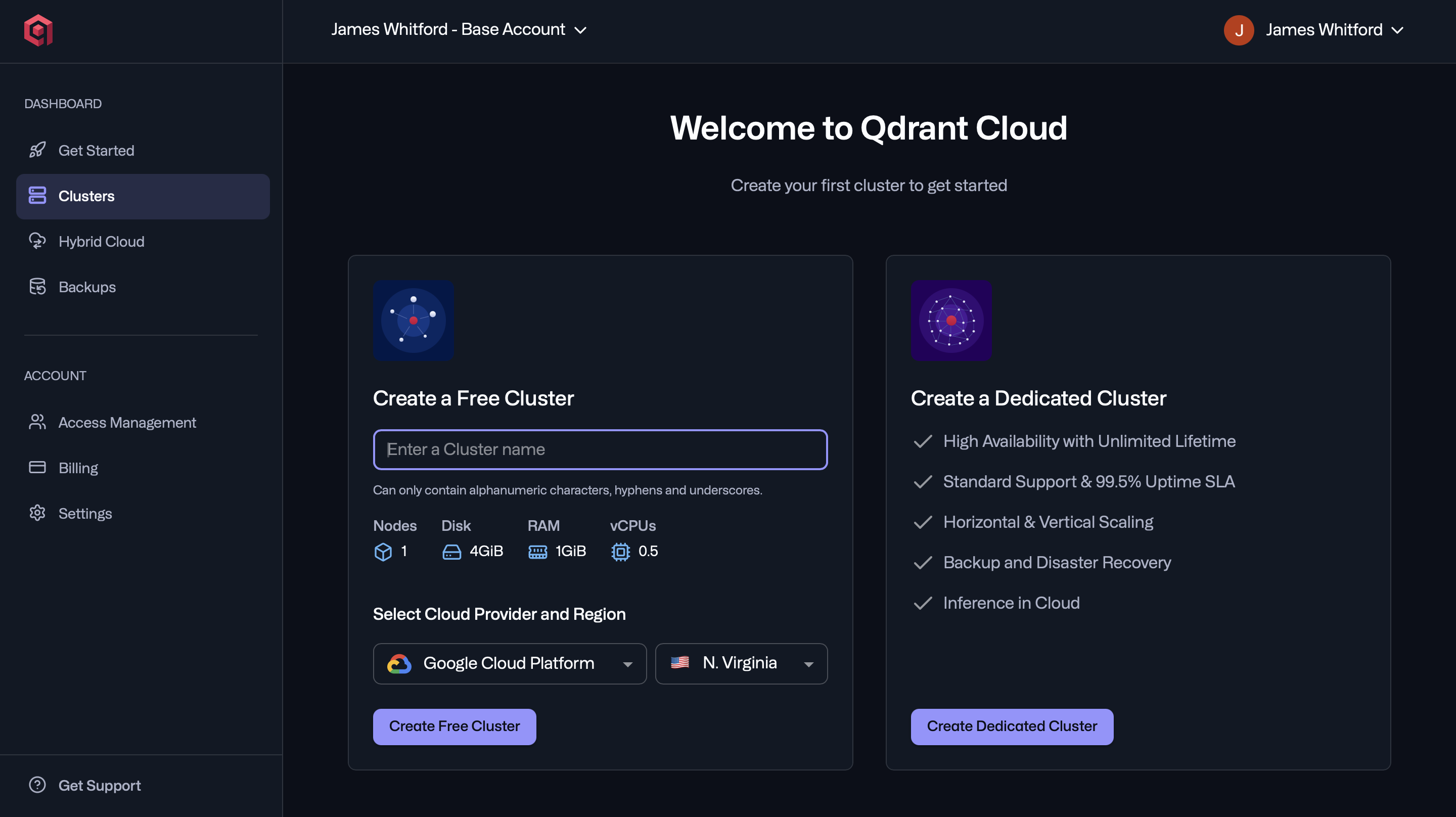Viewport: 1456px width, 817px height.
Task: Click the US flag icon in region selector
Action: 680,663
